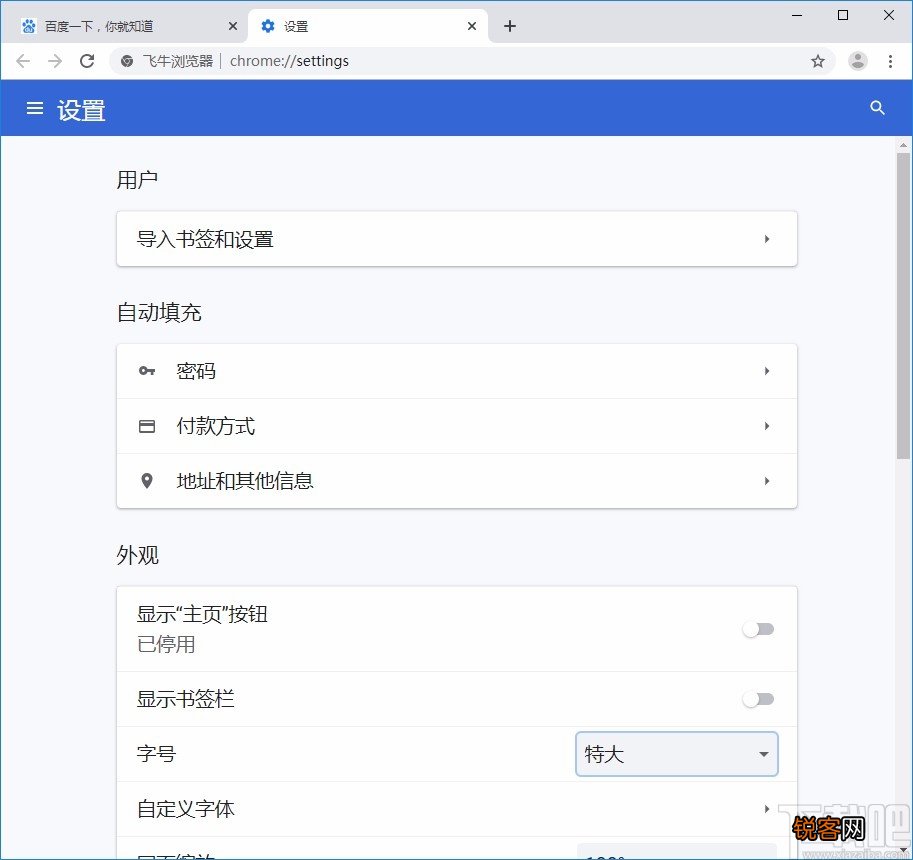The width and height of the screenshot is (913, 860).
Task: Click the key icon beside 密码
Action: point(147,371)
